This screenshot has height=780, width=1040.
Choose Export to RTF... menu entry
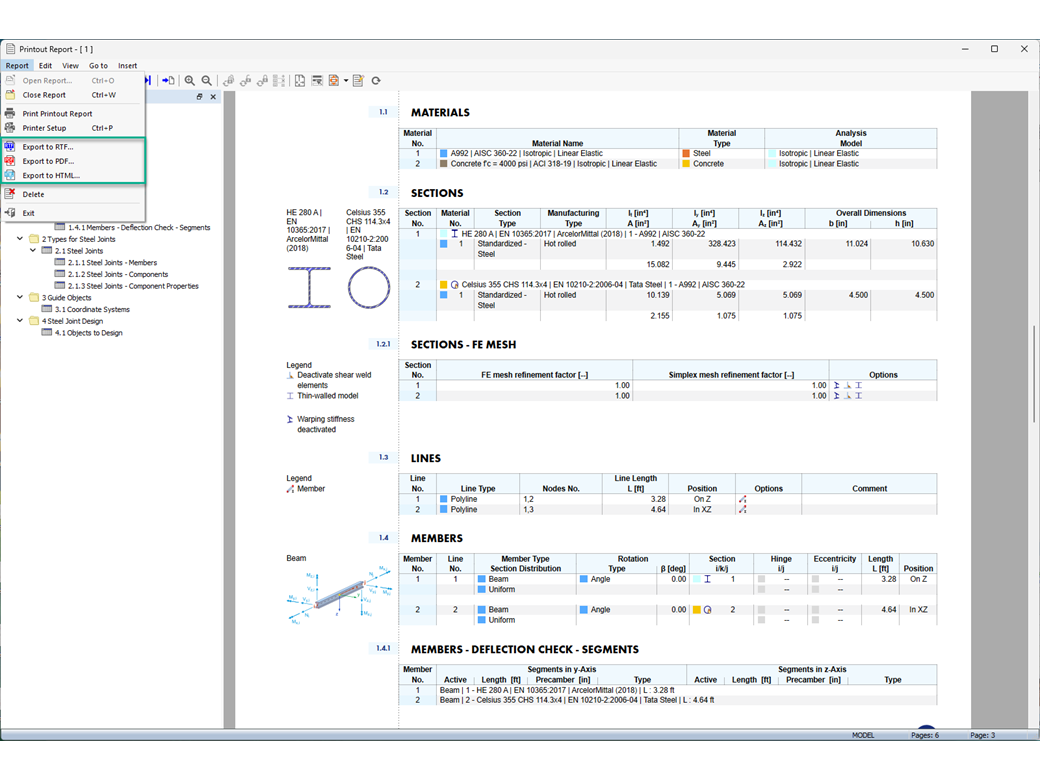pos(73,147)
